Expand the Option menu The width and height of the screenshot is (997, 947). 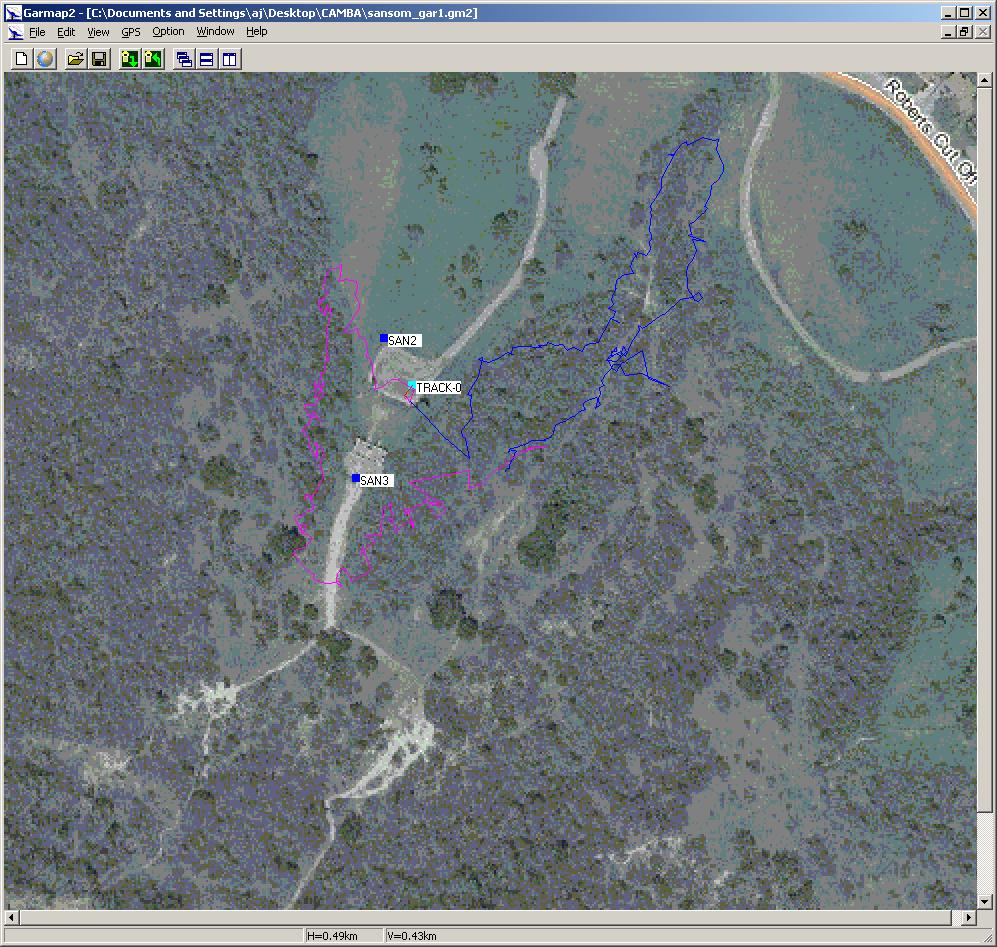click(168, 32)
